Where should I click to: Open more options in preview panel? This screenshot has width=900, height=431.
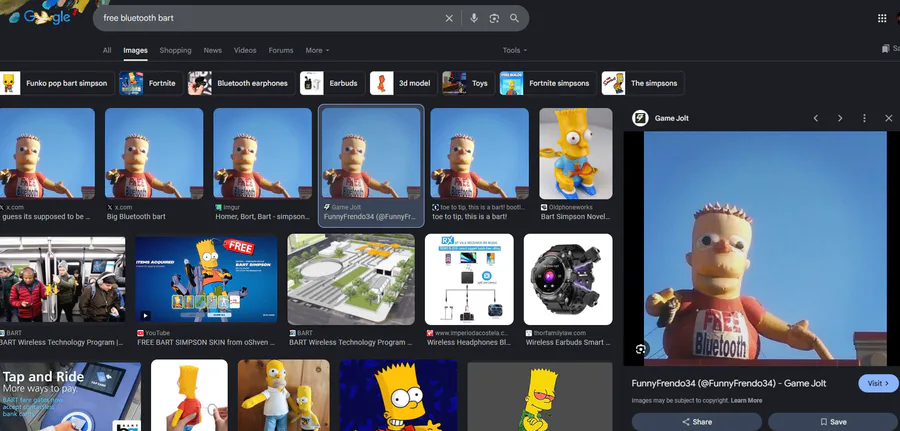tap(864, 118)
